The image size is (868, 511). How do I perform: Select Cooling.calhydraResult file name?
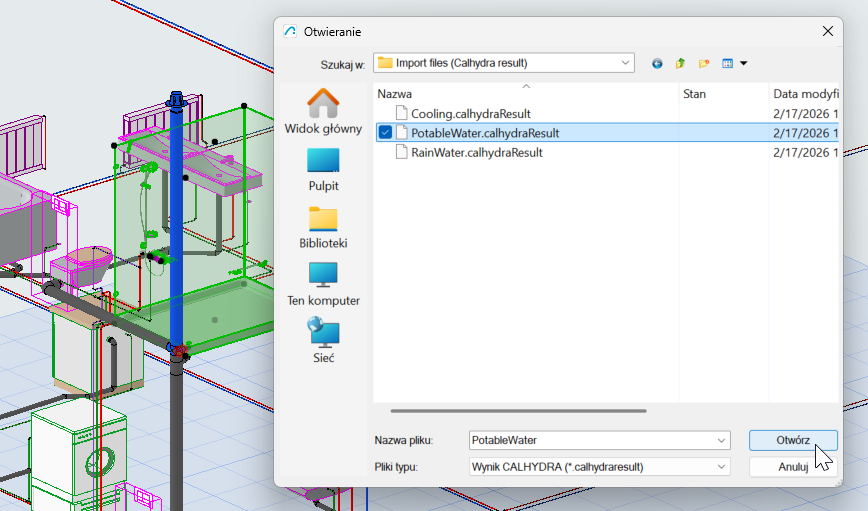(471, 114)
